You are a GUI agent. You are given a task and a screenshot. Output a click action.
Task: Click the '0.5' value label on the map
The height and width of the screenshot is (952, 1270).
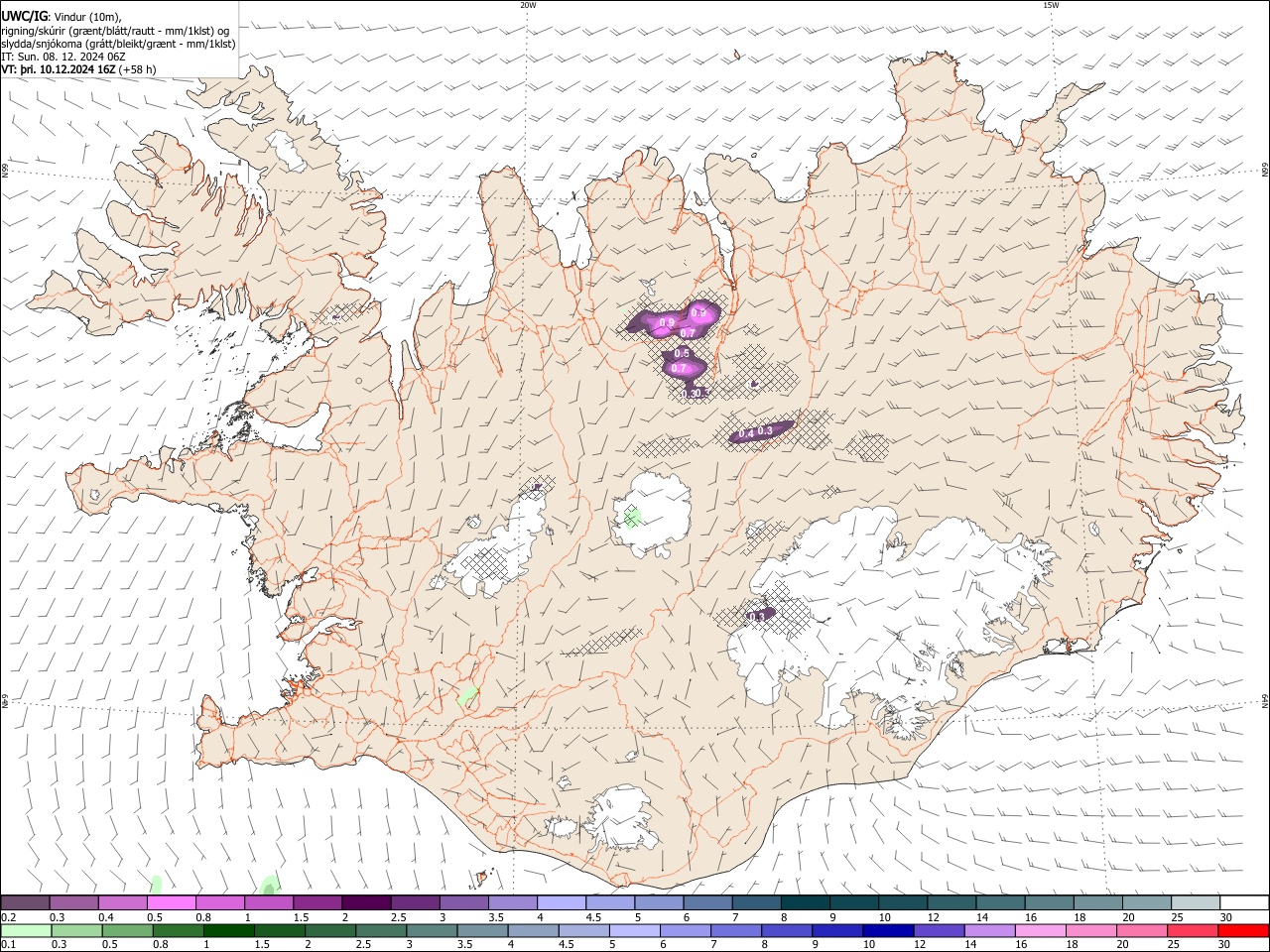[x=682, y=354]
